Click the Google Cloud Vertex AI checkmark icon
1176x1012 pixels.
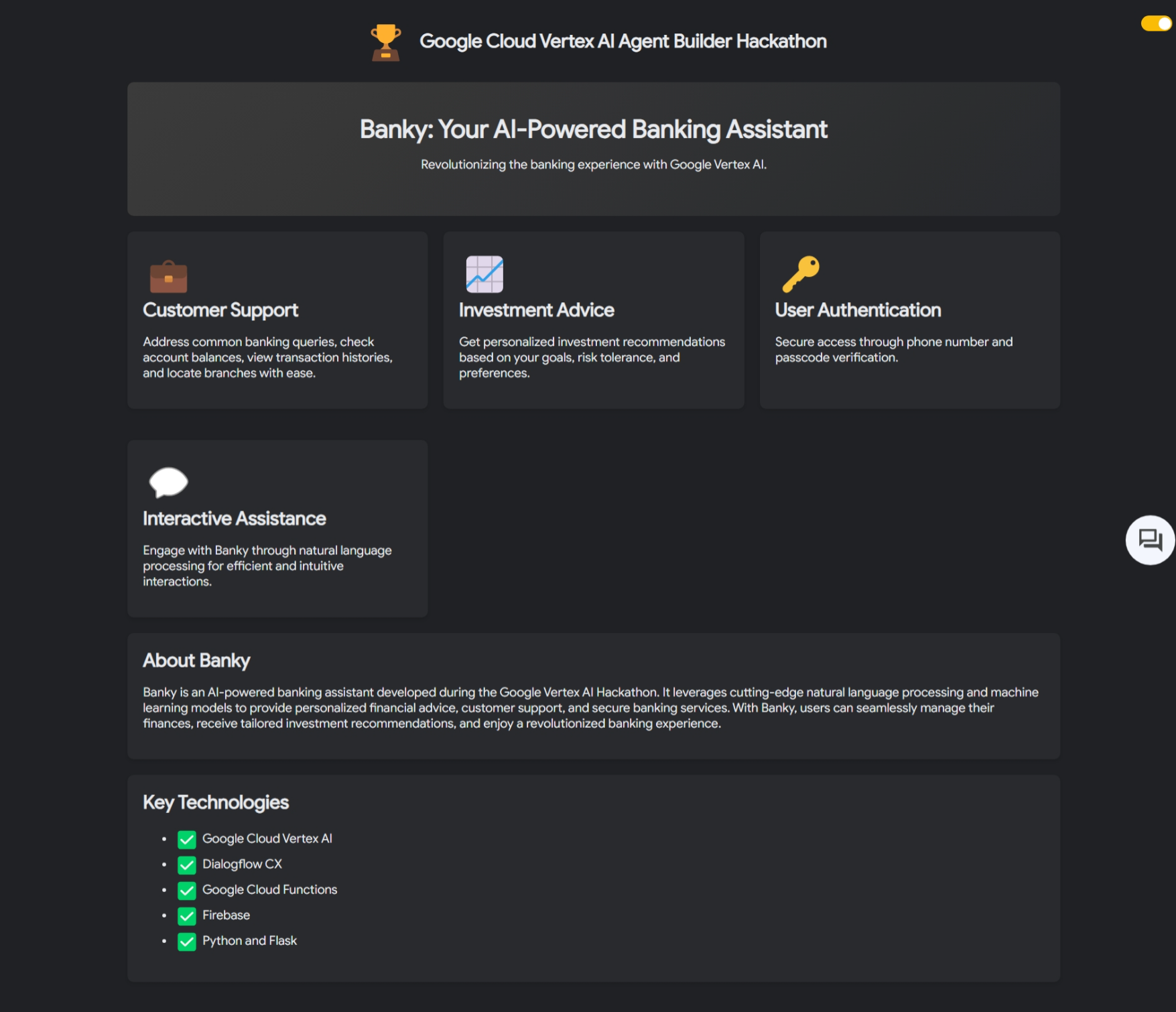point(186,838)
